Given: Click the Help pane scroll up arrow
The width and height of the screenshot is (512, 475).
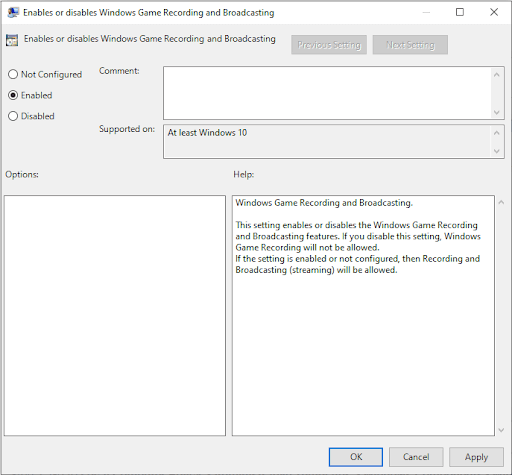Looking at the screenshot, I should coord(501,202).
